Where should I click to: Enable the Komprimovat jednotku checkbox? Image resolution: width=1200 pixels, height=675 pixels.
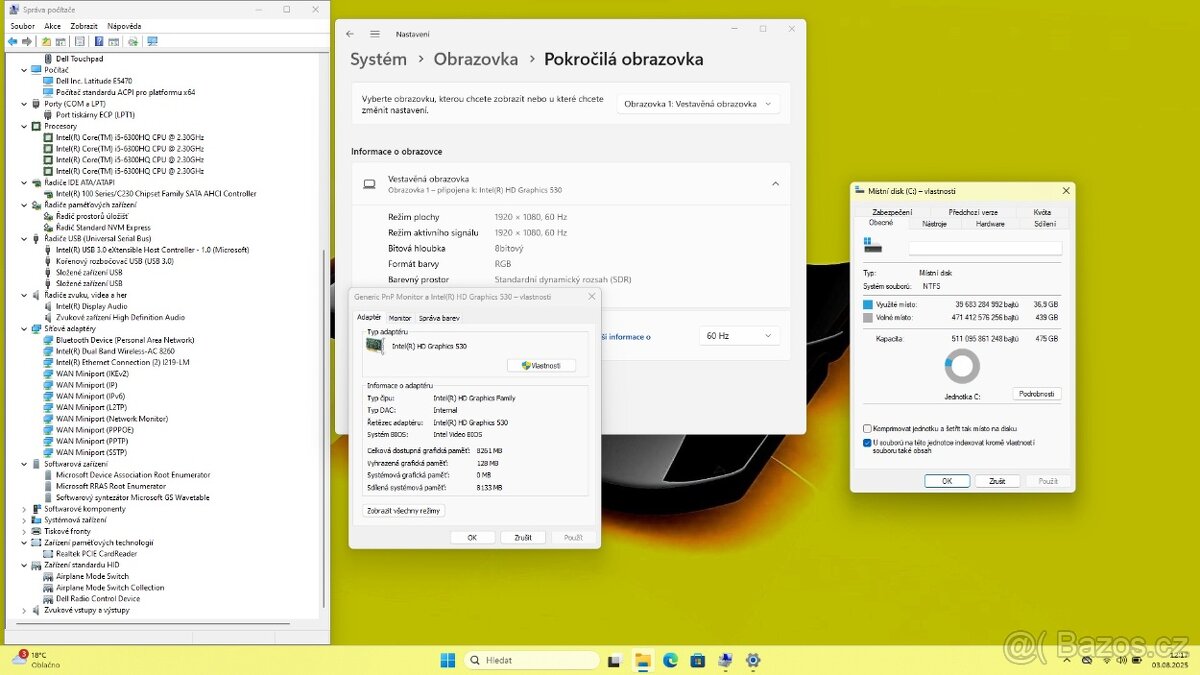(866, 428)
